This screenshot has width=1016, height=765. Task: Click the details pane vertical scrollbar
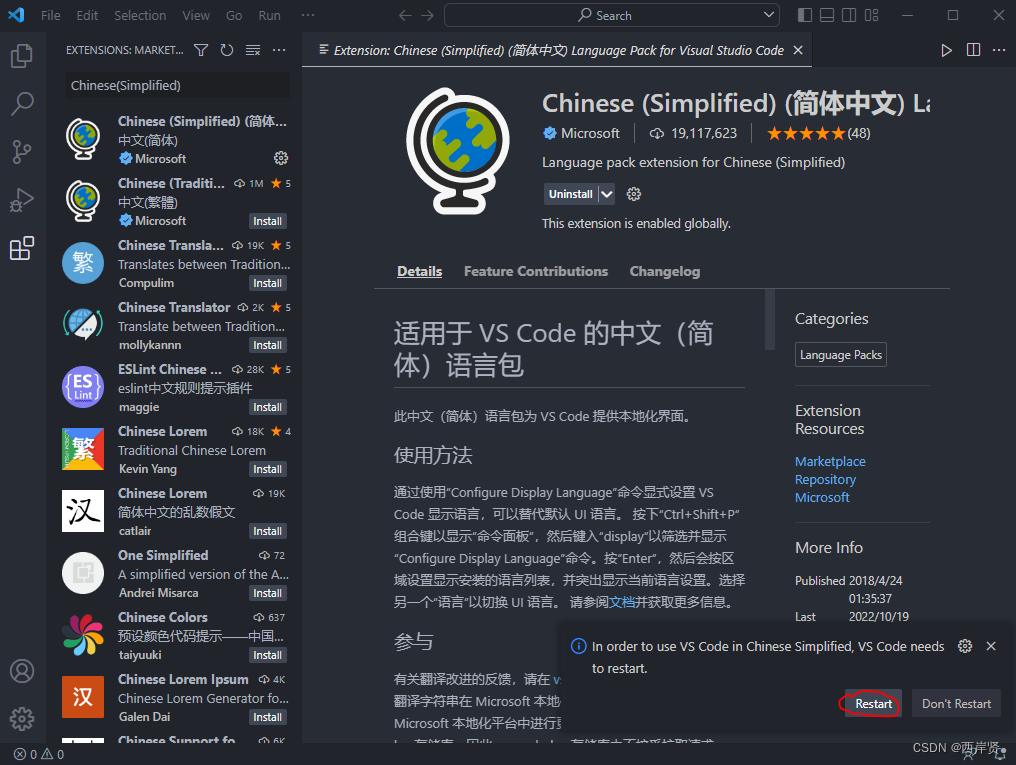click(770, 319)
